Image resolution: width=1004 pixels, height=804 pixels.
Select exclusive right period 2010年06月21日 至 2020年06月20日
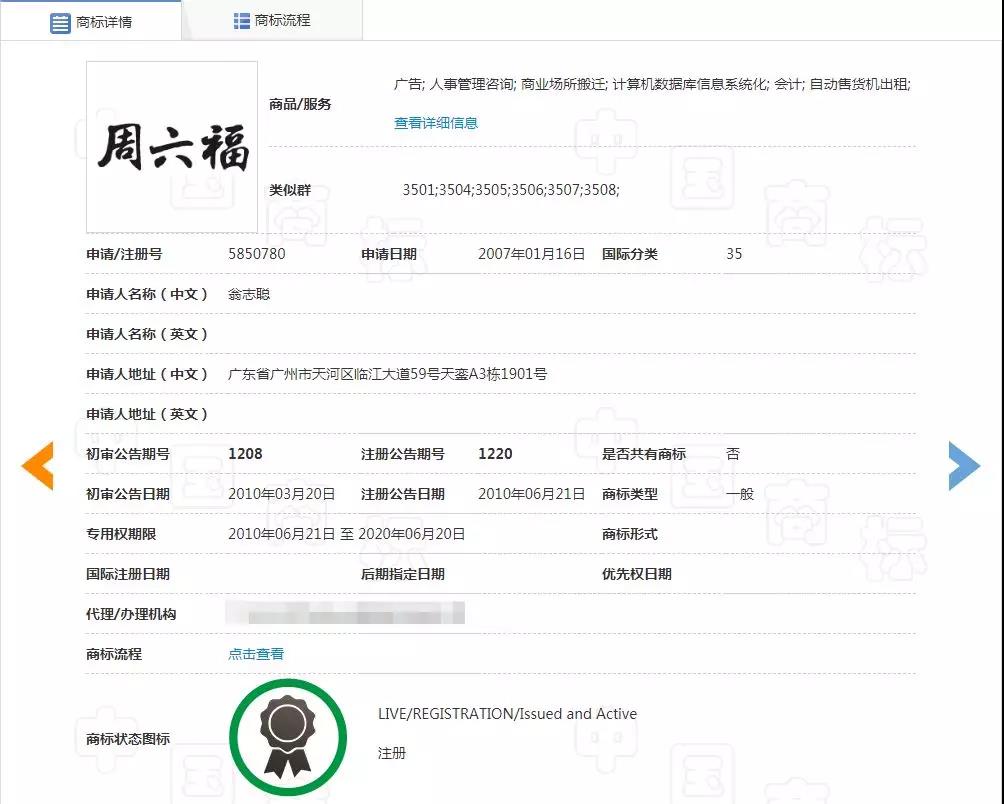[x=346, y=534]
